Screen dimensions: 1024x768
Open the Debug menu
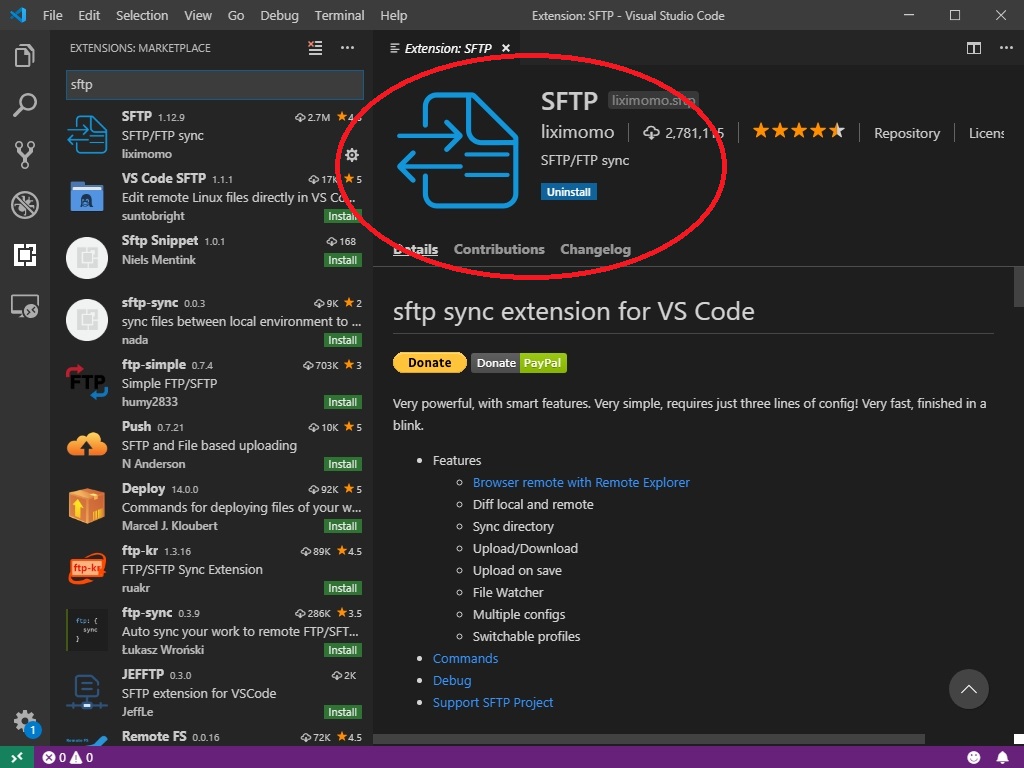click(279, 15)
